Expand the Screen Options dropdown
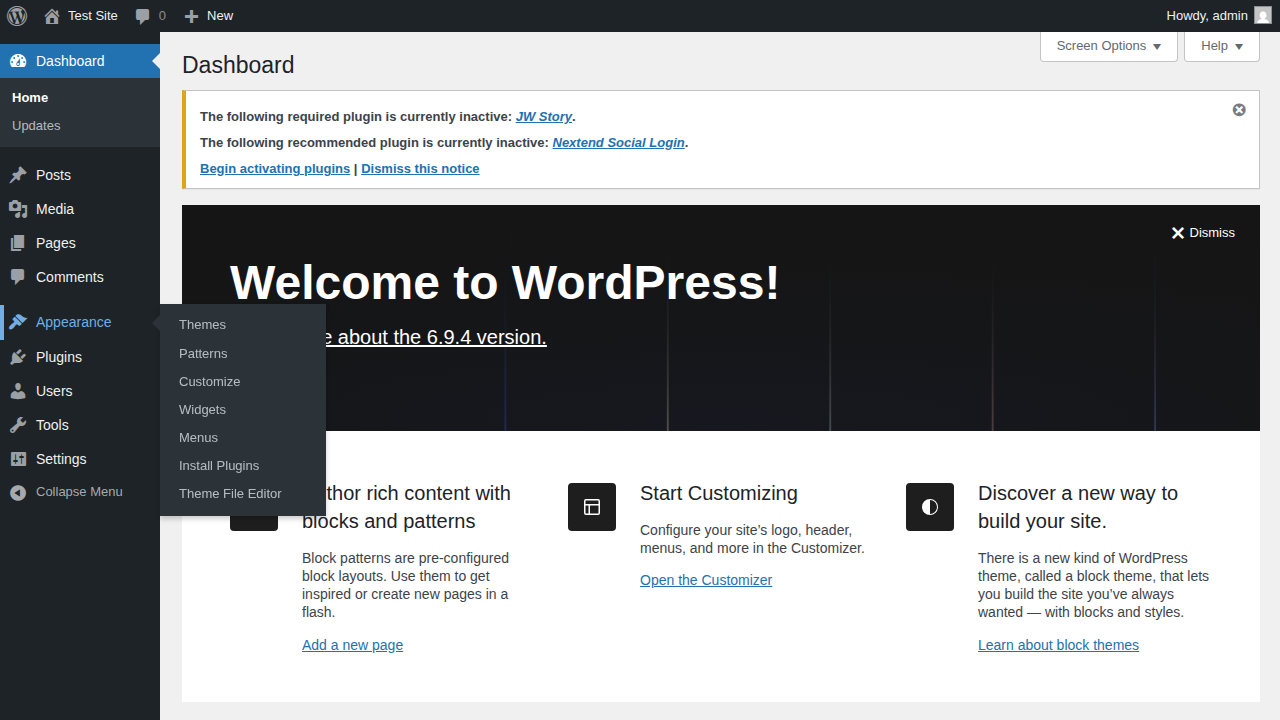 (1108, 46)
